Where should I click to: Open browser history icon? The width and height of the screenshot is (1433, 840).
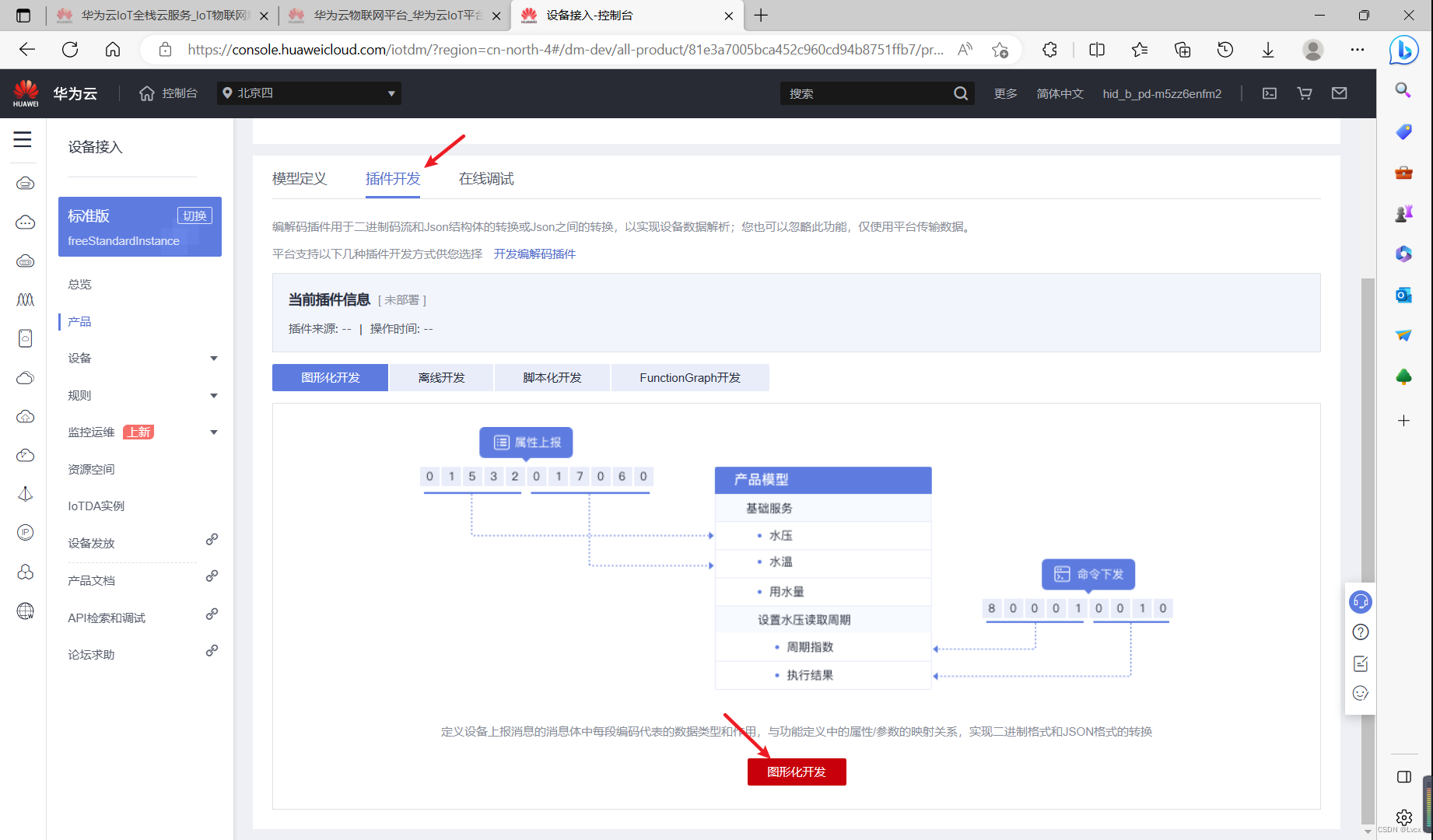[x=1225, y=50]
